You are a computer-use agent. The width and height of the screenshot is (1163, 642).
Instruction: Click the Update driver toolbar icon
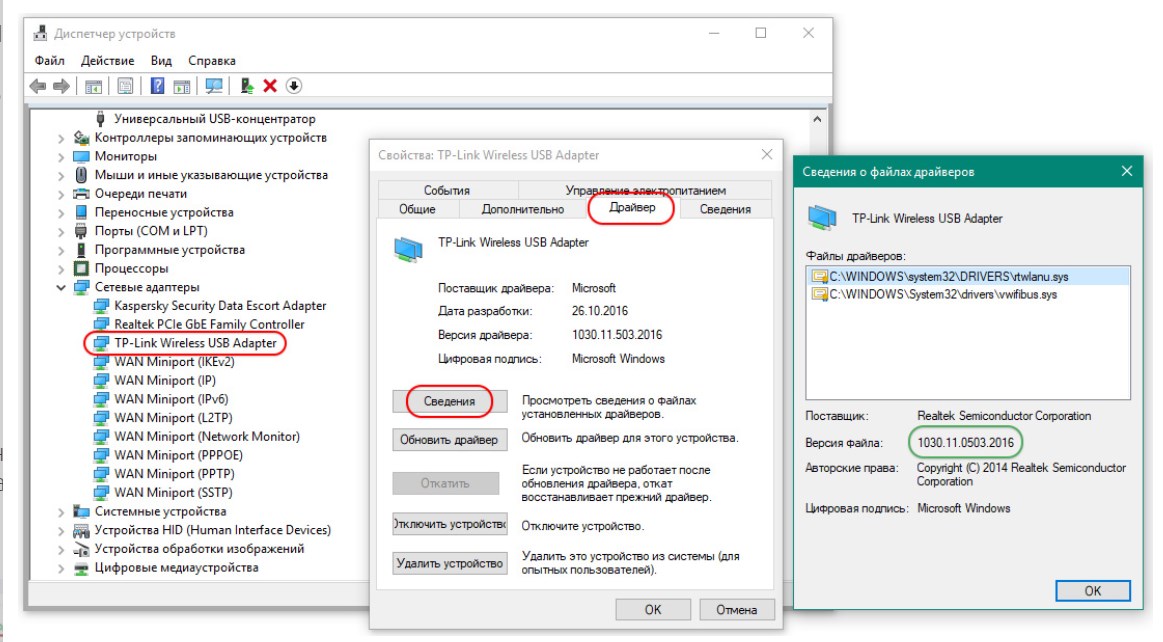(247, 86)
